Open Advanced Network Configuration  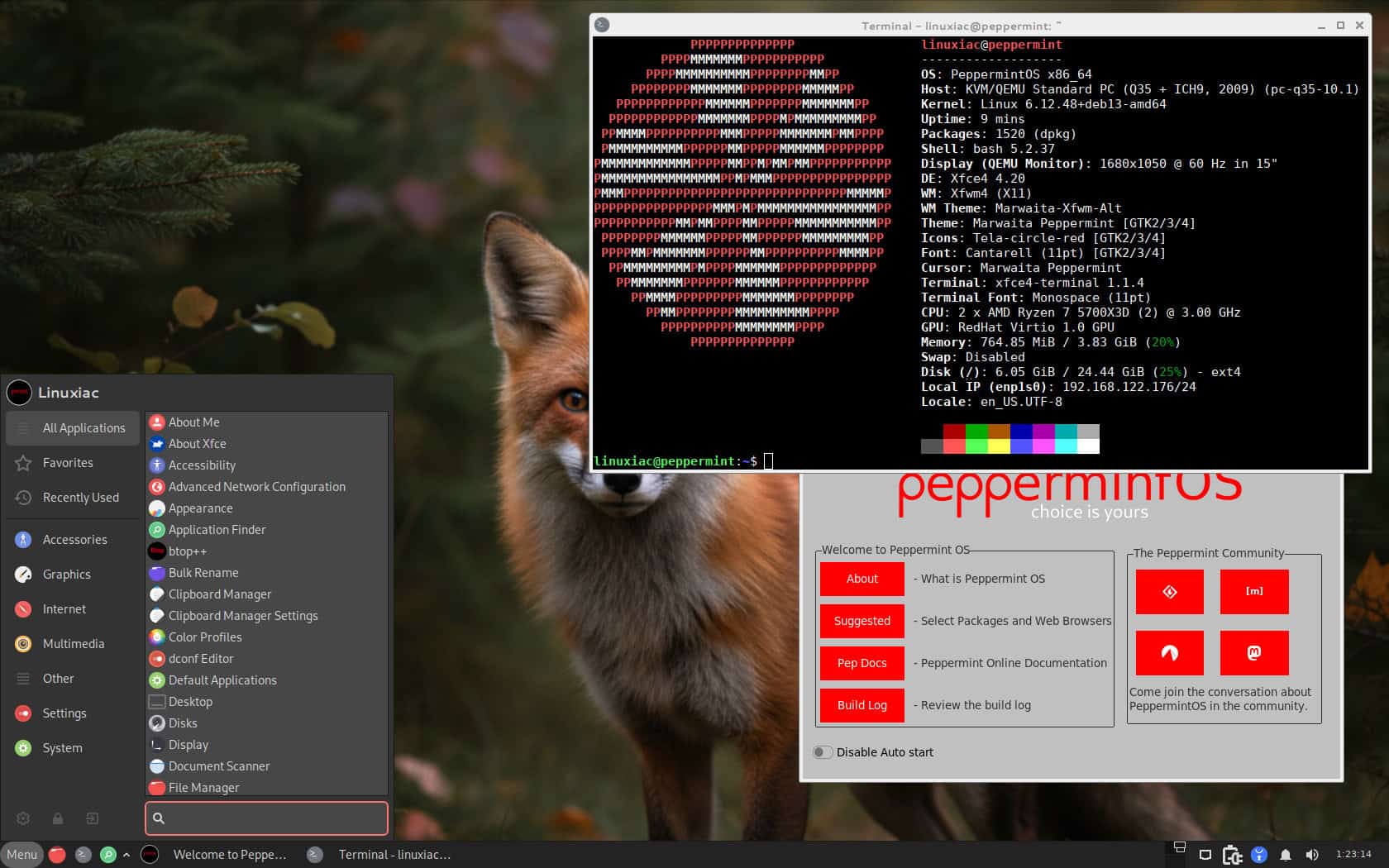point(256,486)
